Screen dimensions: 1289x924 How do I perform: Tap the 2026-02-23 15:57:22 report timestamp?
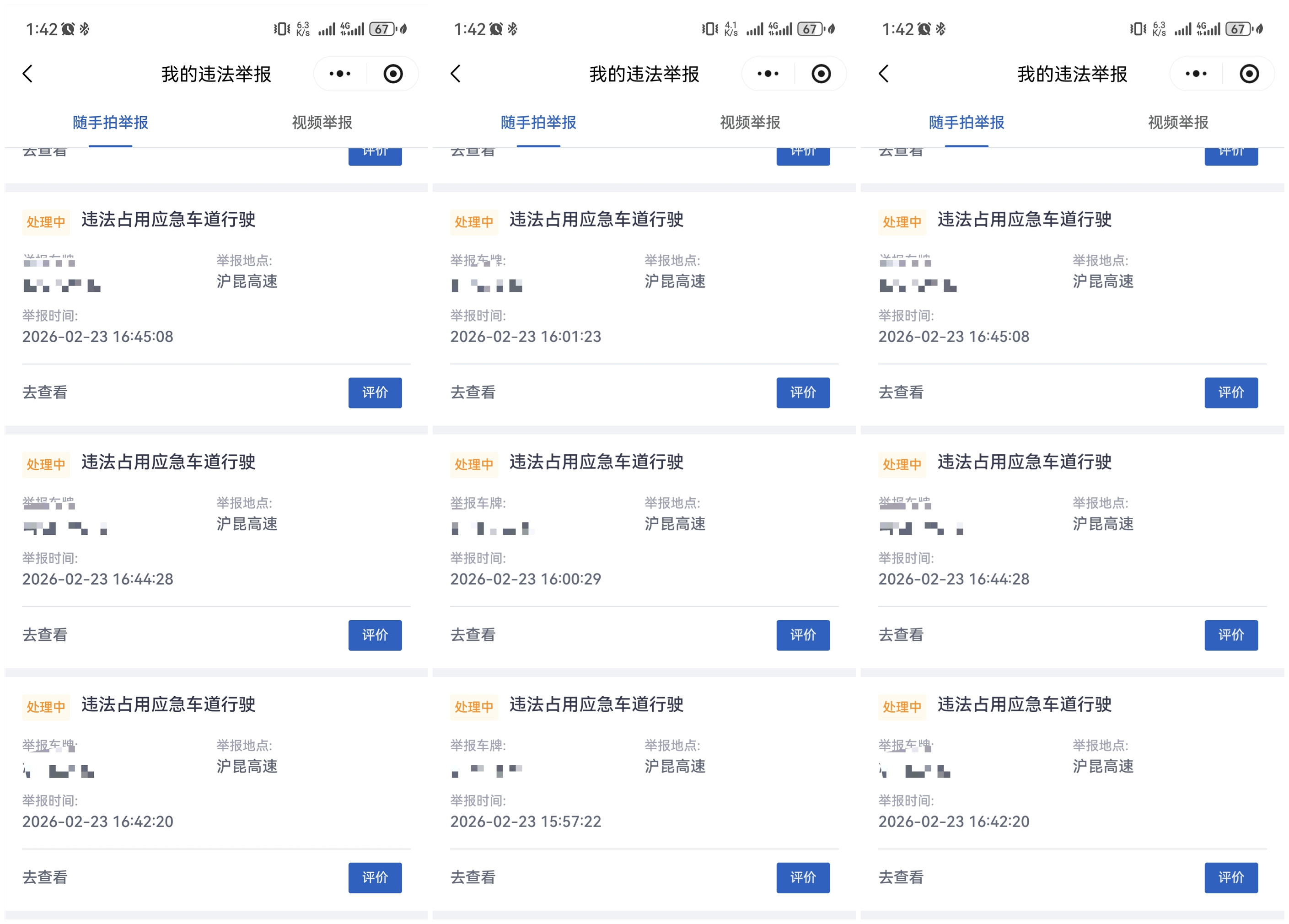[525, 821]
